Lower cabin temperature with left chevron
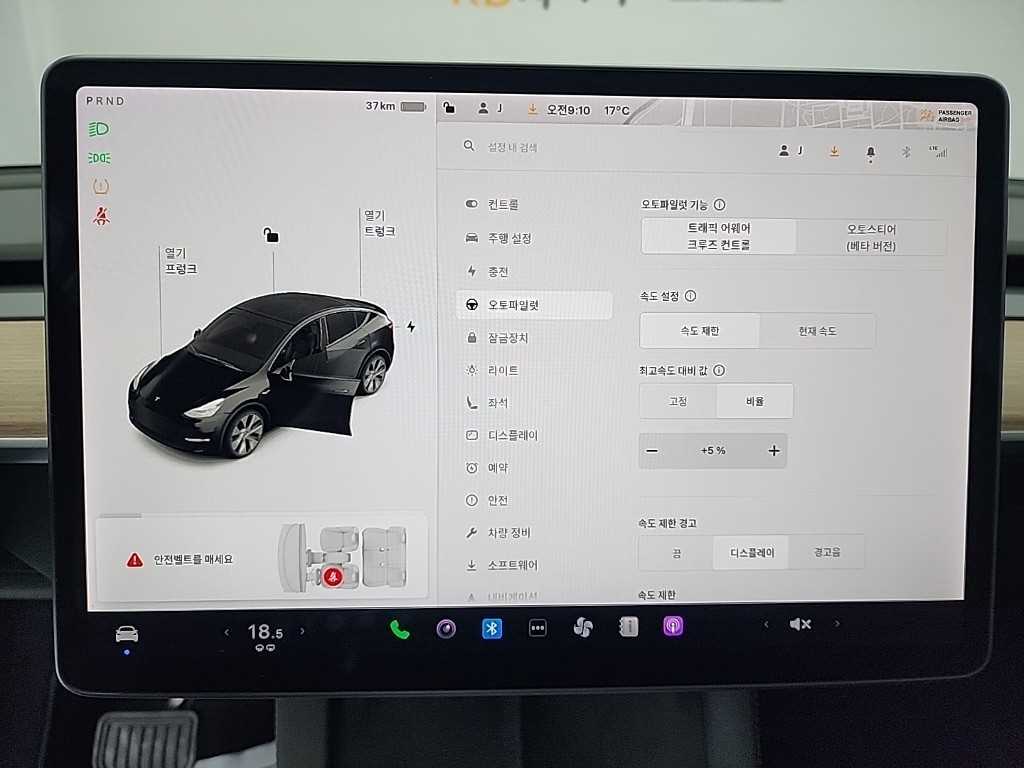The height and width of the screenshot is (768, 1024). (226, 631)
